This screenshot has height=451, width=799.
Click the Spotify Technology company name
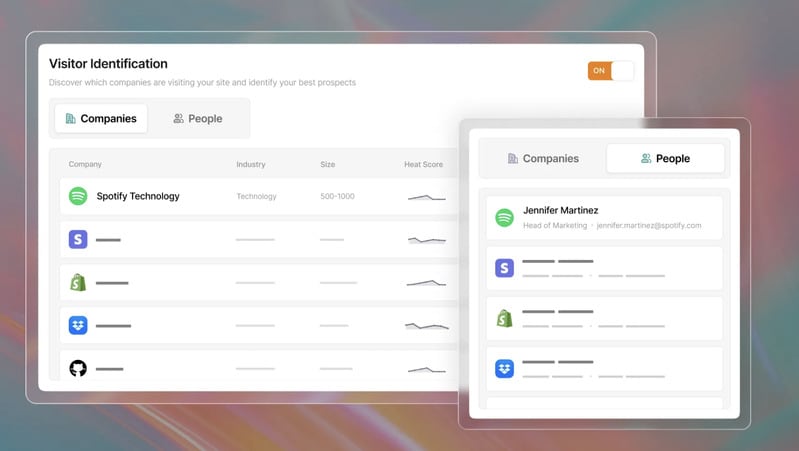[x=138, y=196]
